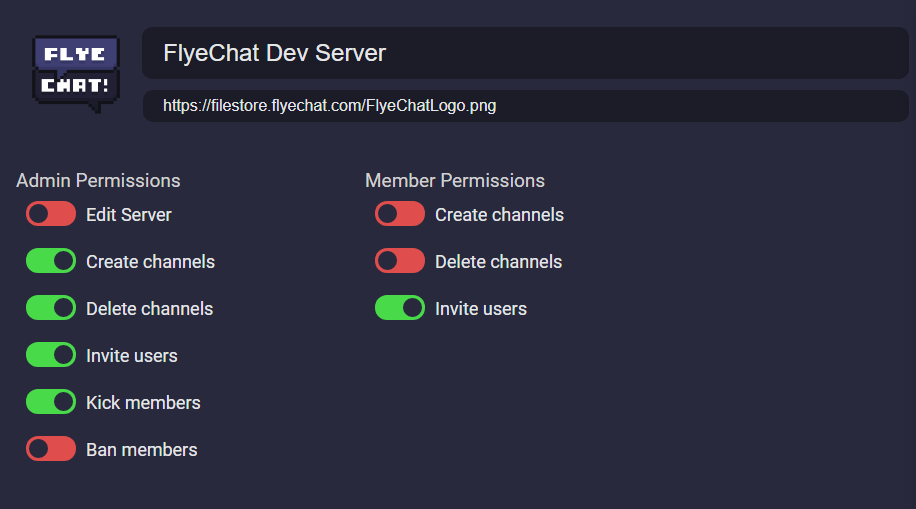Click 'Delete channels' label under Admin Permissions
916x509 pixels.
(150, 309)
